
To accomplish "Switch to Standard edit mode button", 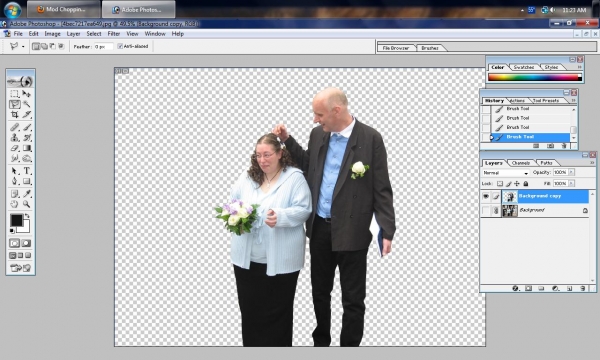I will click(x=15, y=243).
